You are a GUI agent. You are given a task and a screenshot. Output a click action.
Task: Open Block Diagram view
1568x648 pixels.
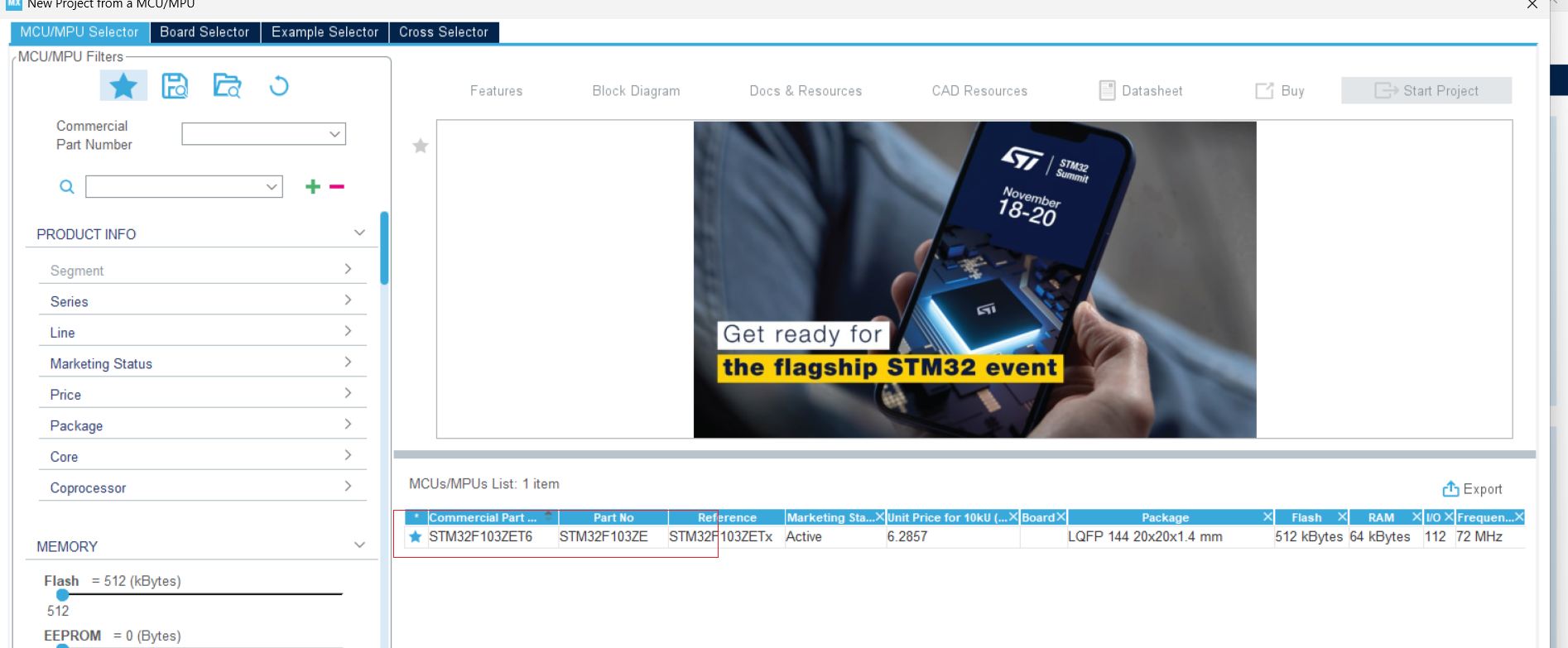coord(637,91)
